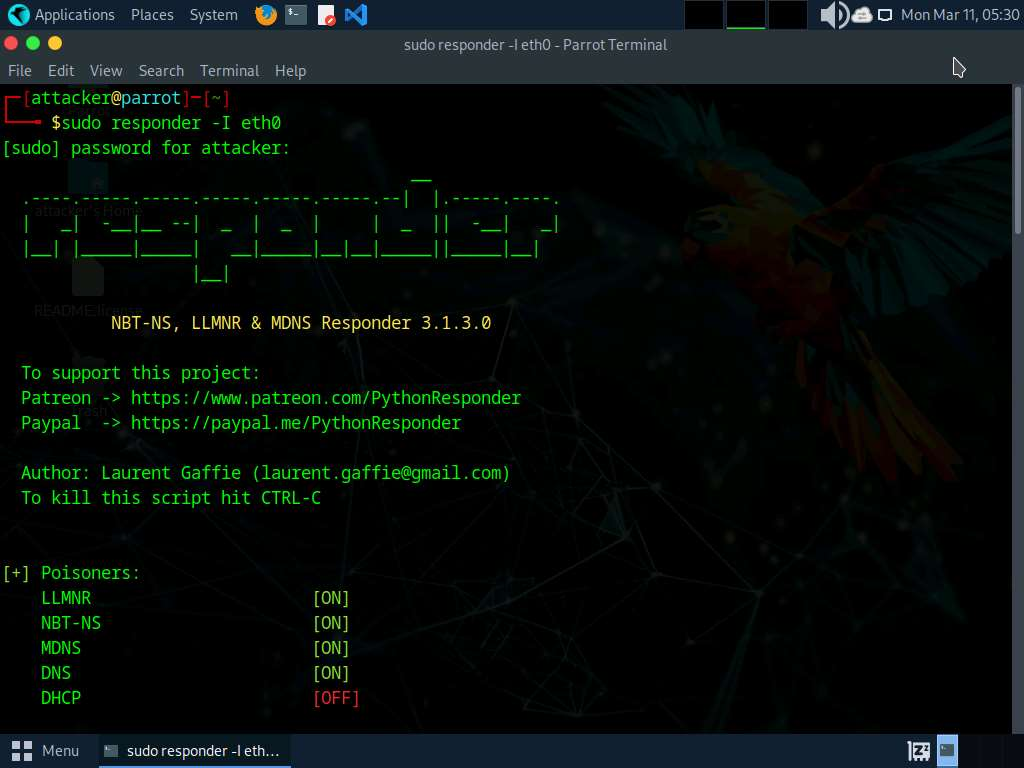The image size is (1024, 768).
Task: Click the show desktop terminal icon bottom-right
Action: tap(947, 750)
